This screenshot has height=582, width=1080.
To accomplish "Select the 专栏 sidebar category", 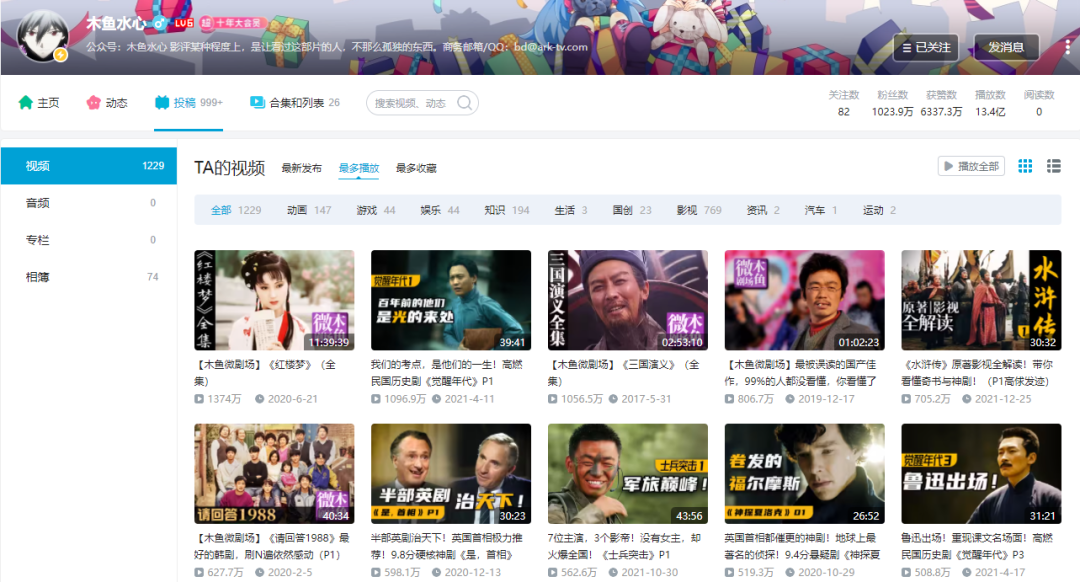I will coord(89,240).
